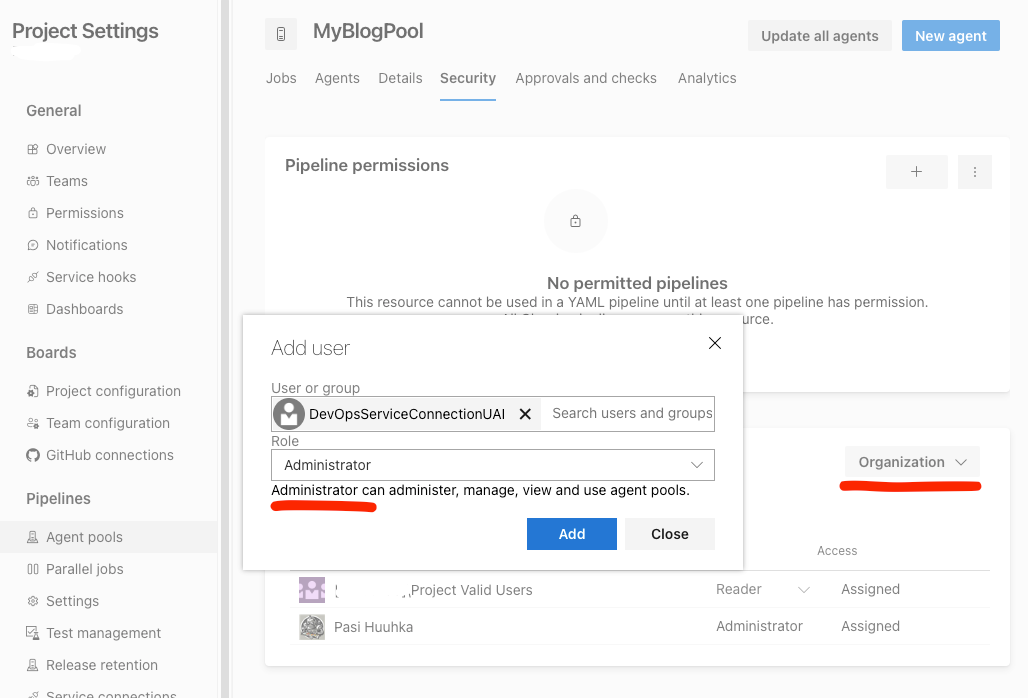Switch to the Agents tab
Screen dimensions: 1028x698
[337, 78]
